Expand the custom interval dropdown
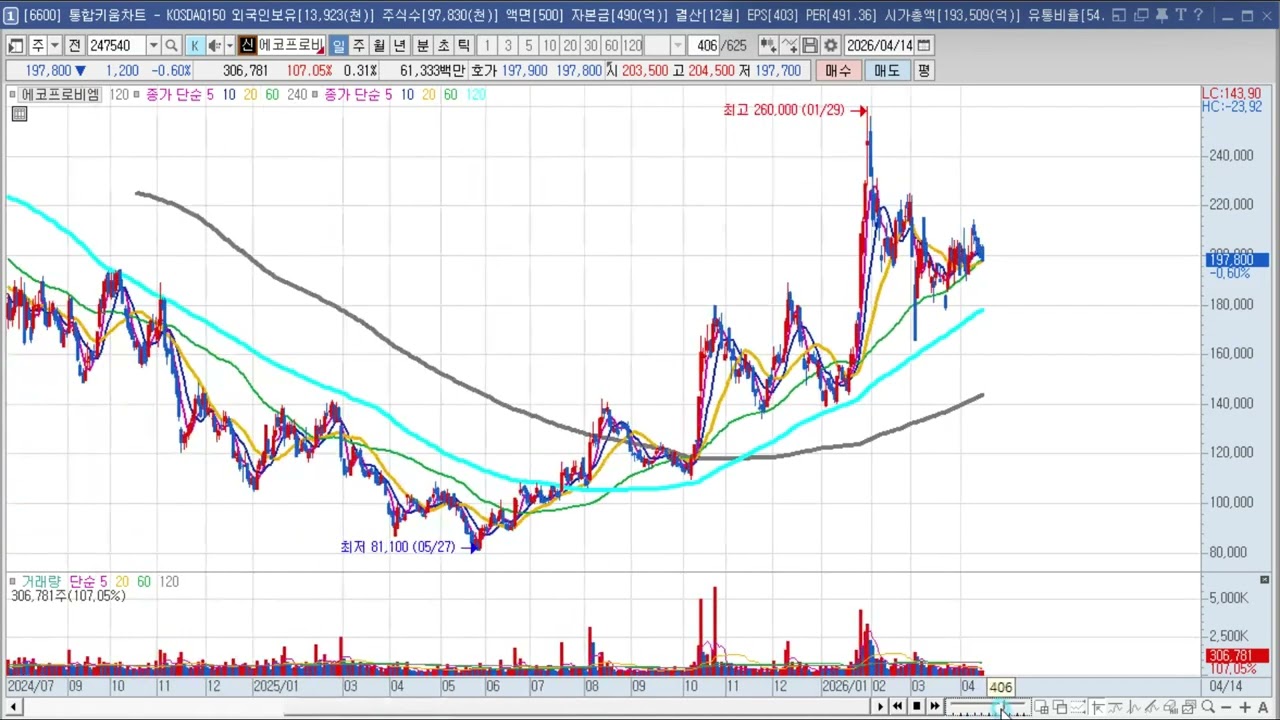Image resolution: width=1280 pixels, height=720 pixels. coord(678,46)
